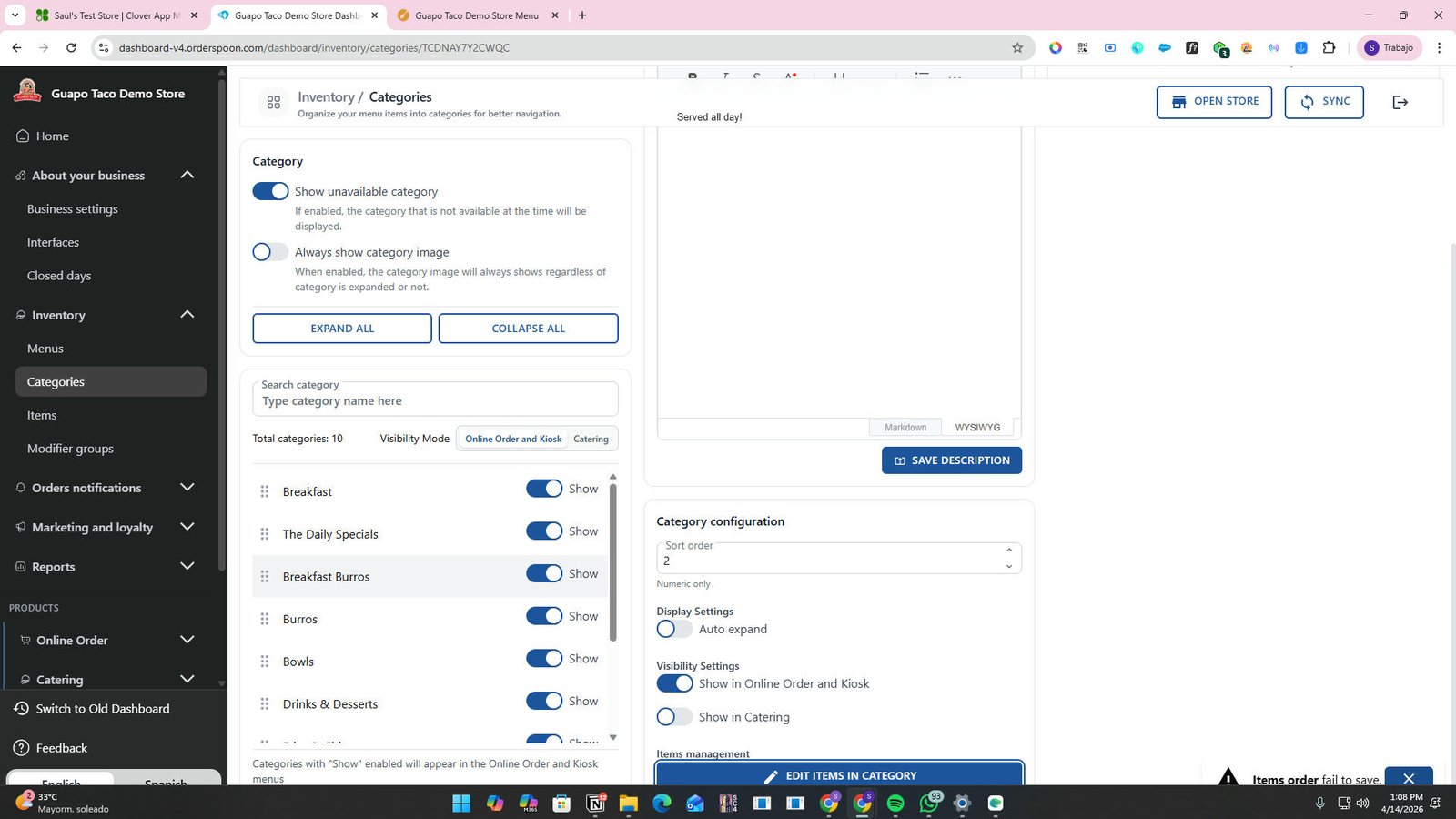Dismiss the items order error notification

[1409, 778]
